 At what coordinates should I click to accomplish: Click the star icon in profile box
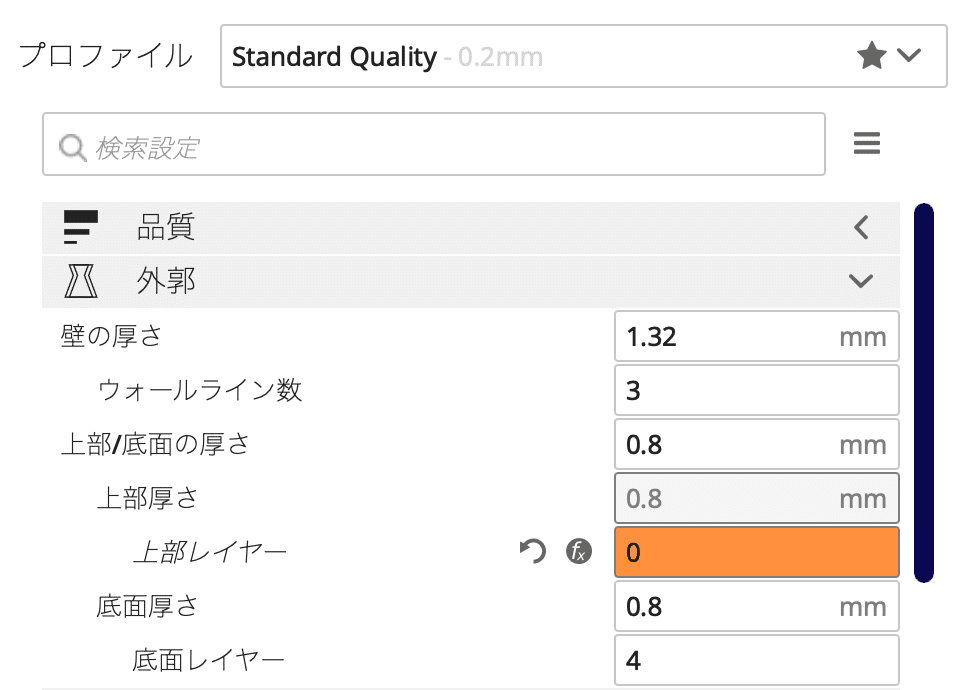tap(872, 56)
